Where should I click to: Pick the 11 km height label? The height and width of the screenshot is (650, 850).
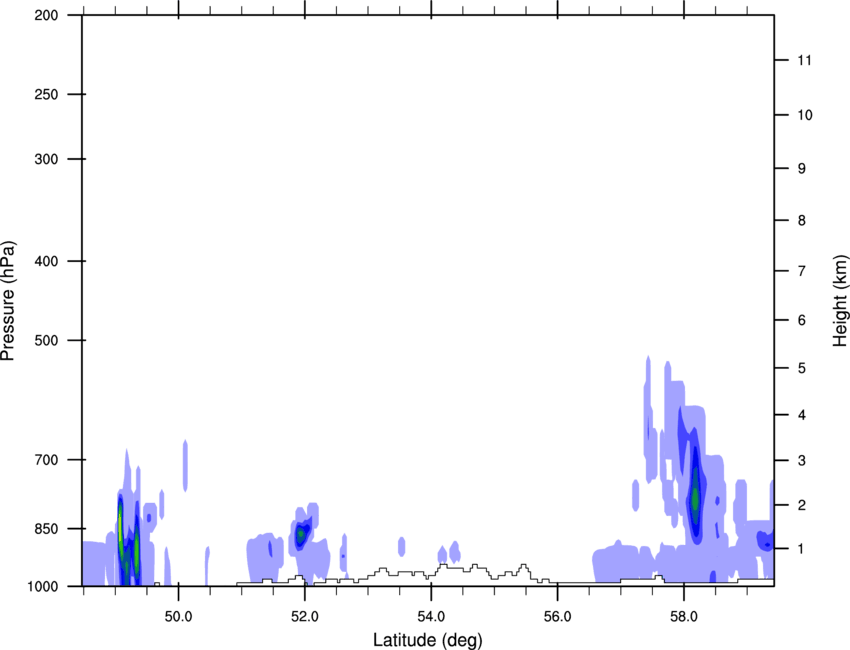805,60
